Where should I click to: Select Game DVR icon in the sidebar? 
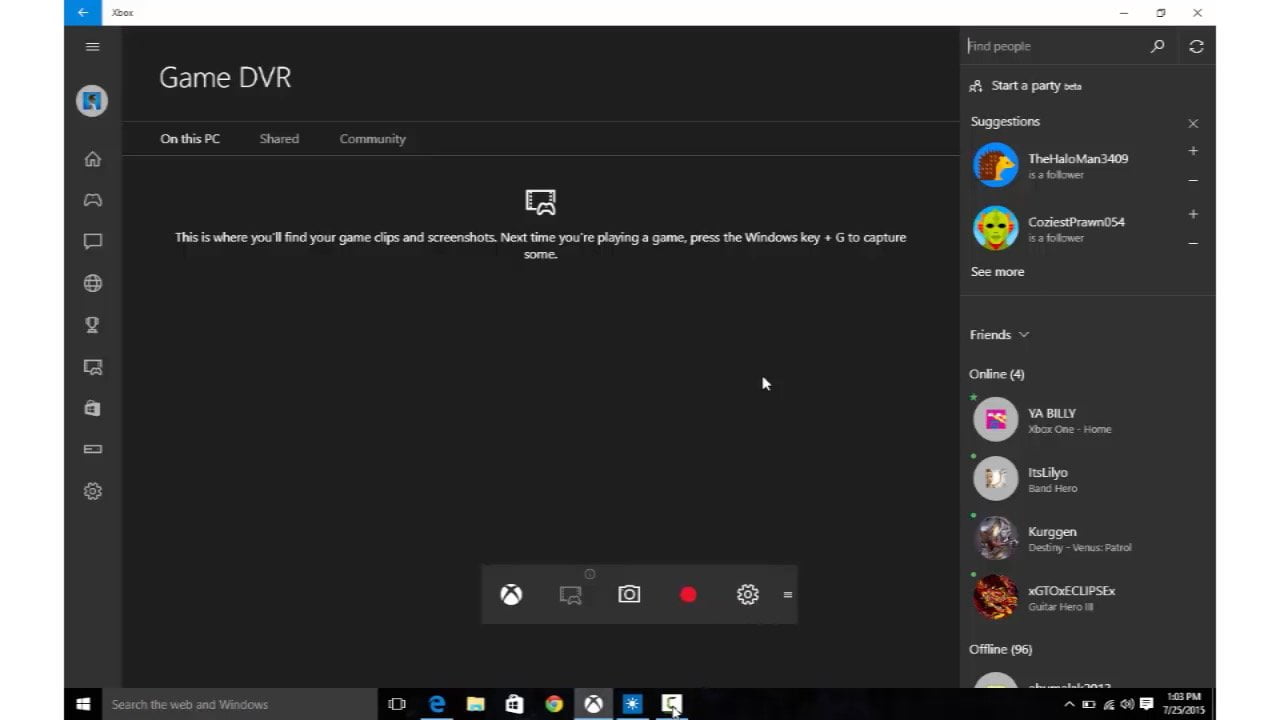[x=93, y=367]
